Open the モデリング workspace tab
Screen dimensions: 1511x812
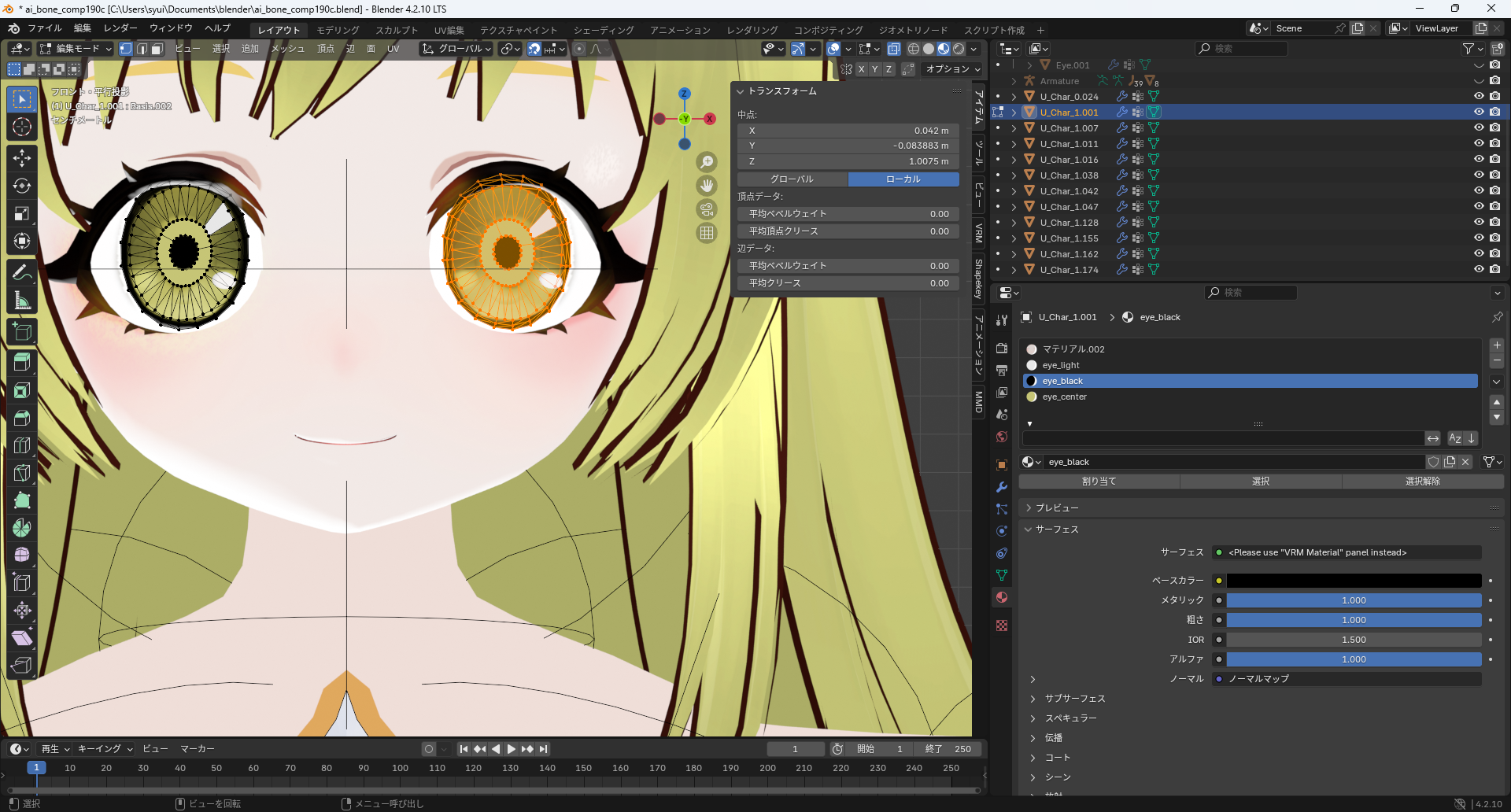click(x=338, y=30)
